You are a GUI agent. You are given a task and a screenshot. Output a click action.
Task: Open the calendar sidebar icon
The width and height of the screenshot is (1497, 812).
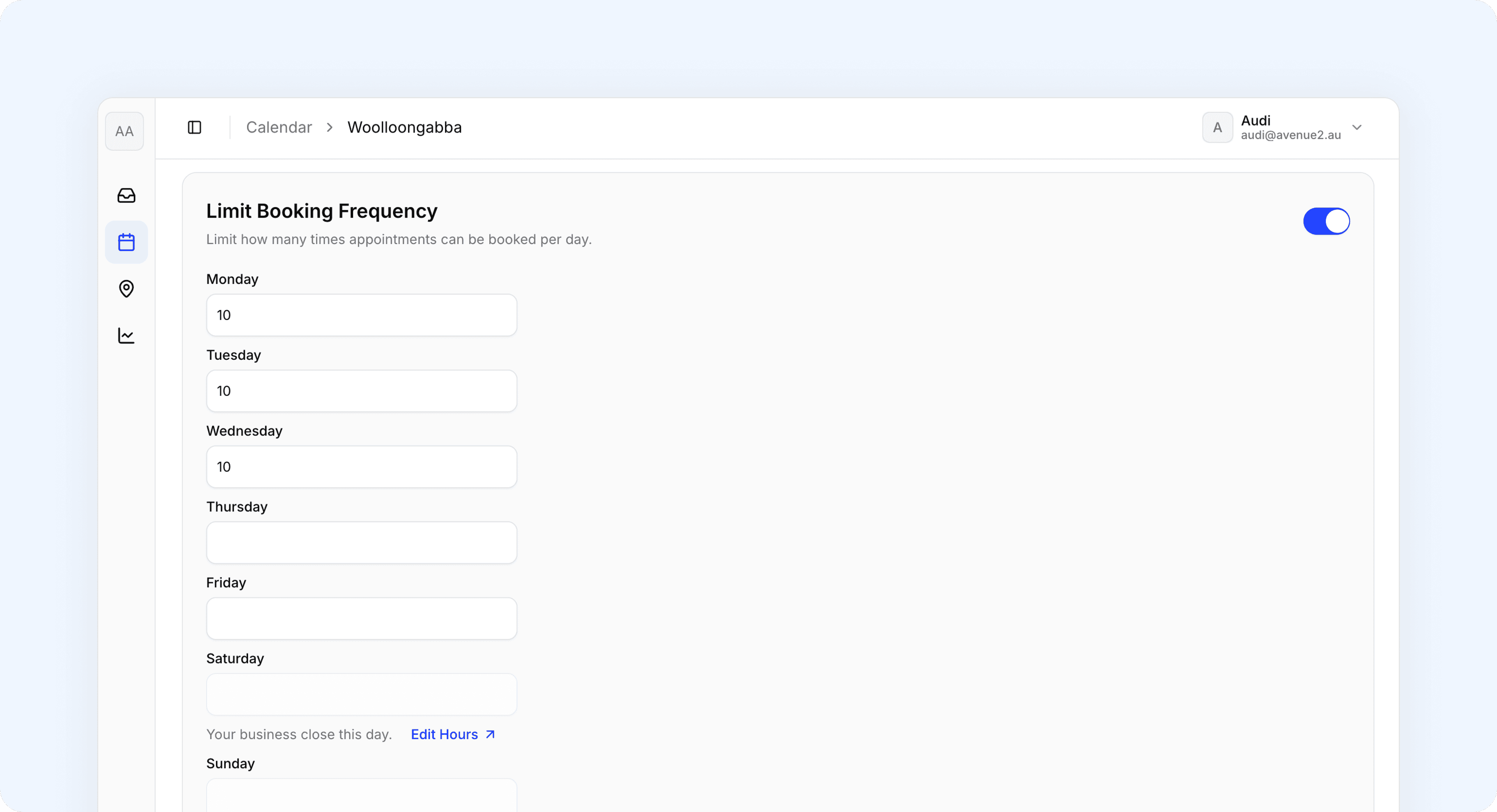pos(126,242)
